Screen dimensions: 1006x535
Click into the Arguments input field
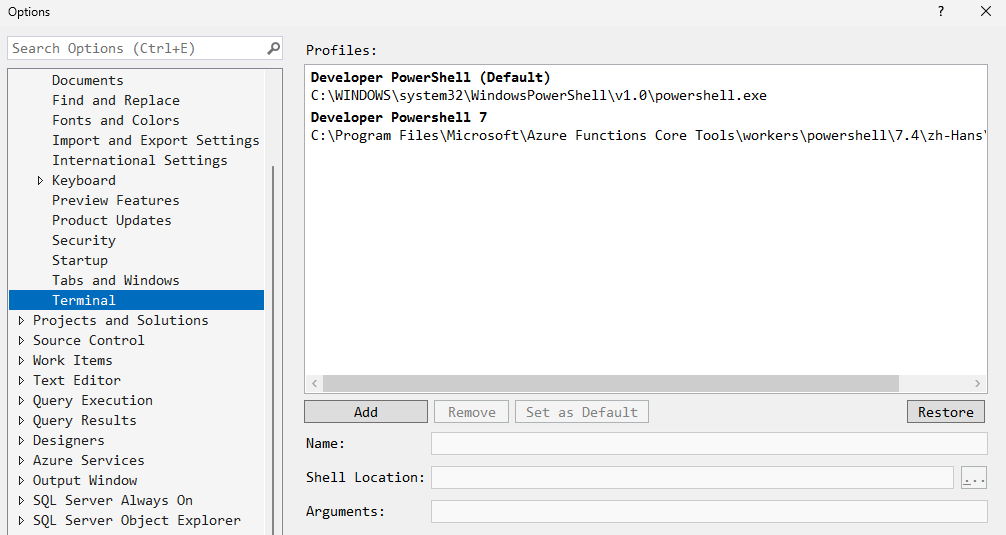[708, 512]
